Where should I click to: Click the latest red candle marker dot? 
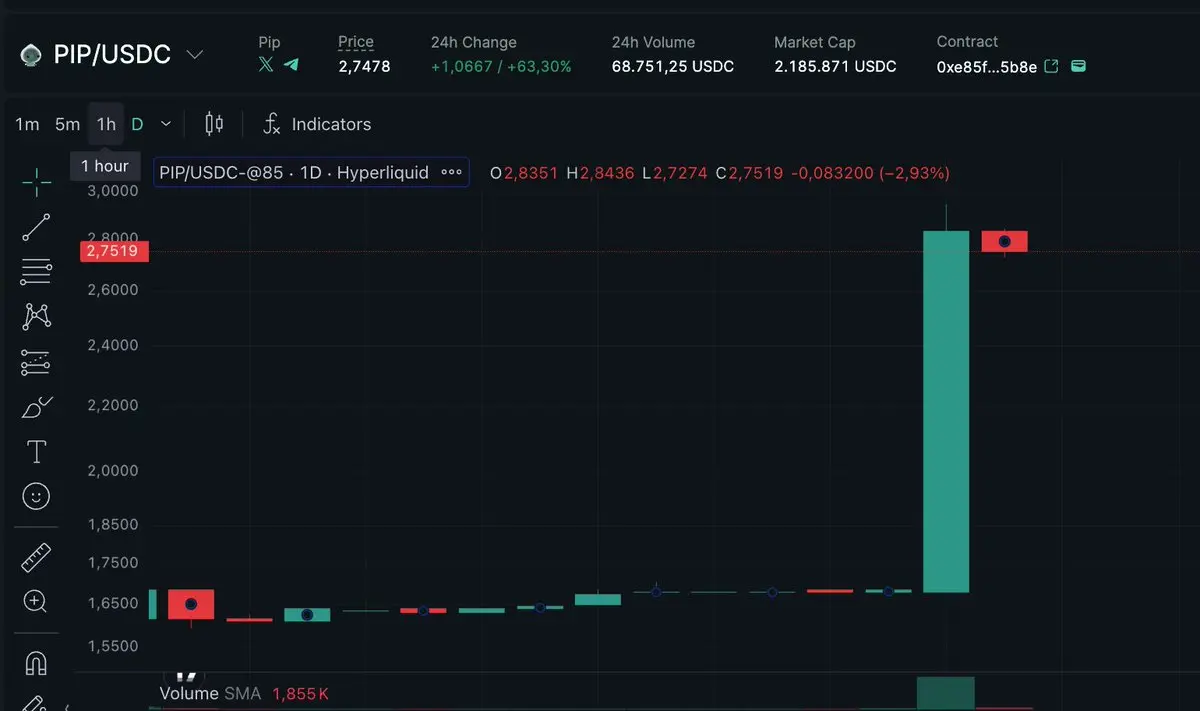(x=1005, y=241)
